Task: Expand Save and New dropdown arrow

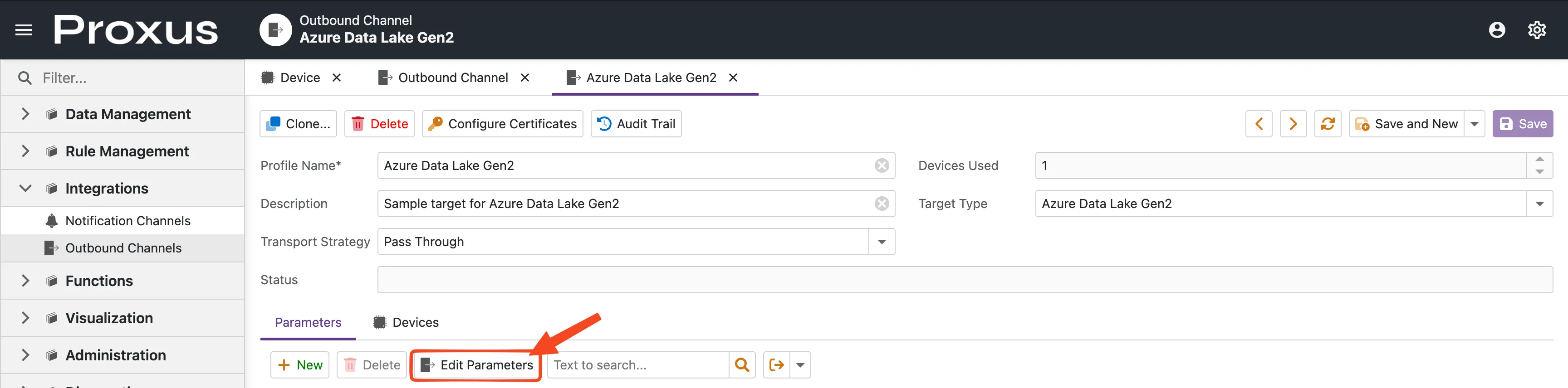Action: tap(1474, 124)
